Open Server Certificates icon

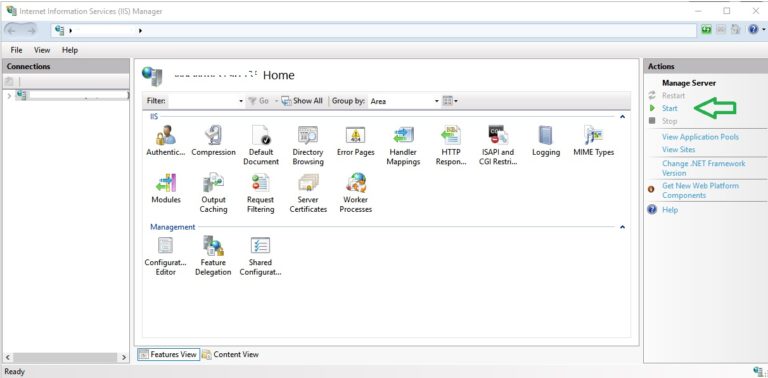click(308, 193)
